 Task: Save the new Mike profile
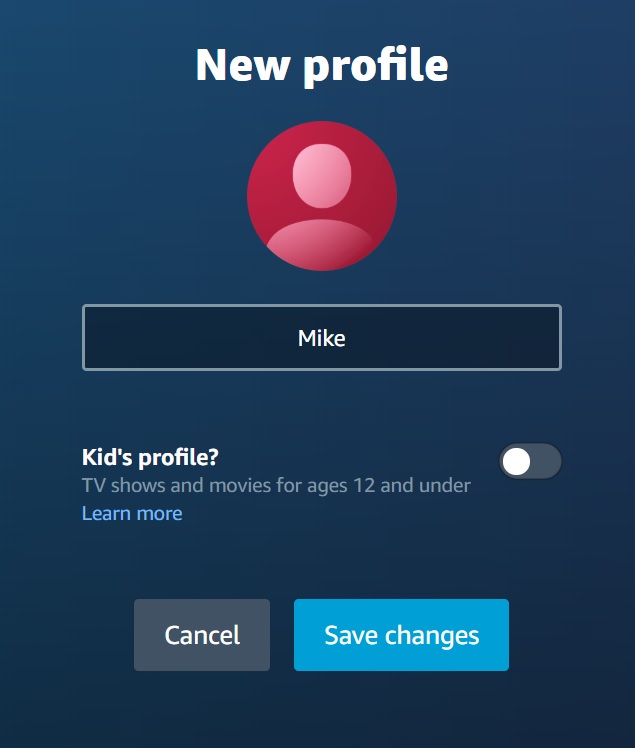point(401,635)
